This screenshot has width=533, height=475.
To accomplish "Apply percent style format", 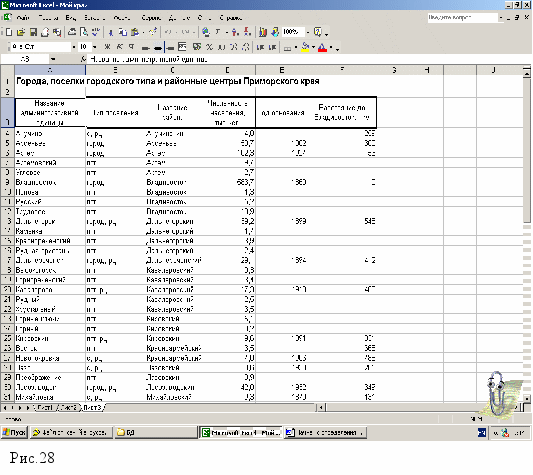I will [x=209, y=47].
